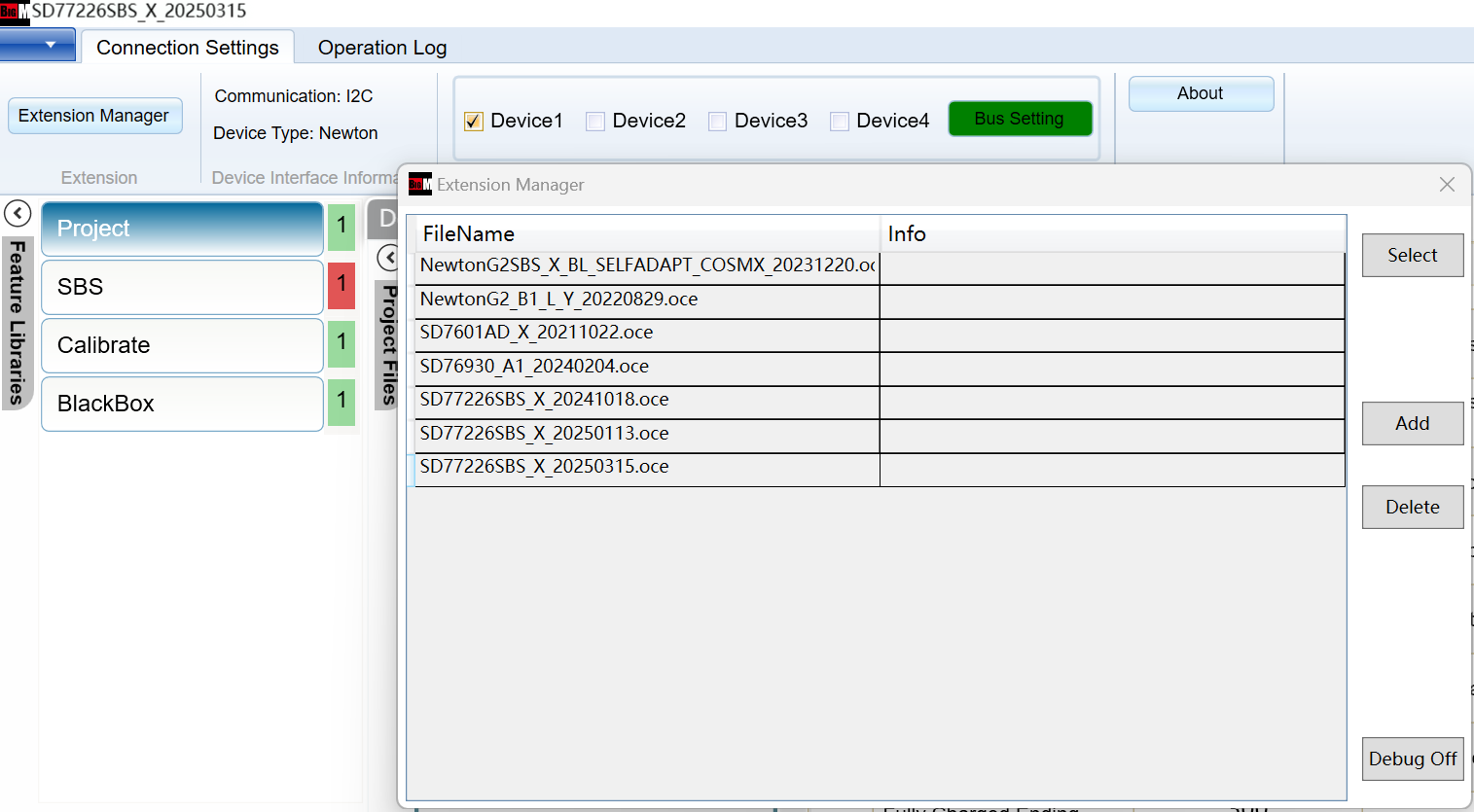Click the Info cell of SD77226SBS_X_20250315.oce row
Image resolution: width=1474 pixels, height=812 pixels.
[x=1112, y=469]
